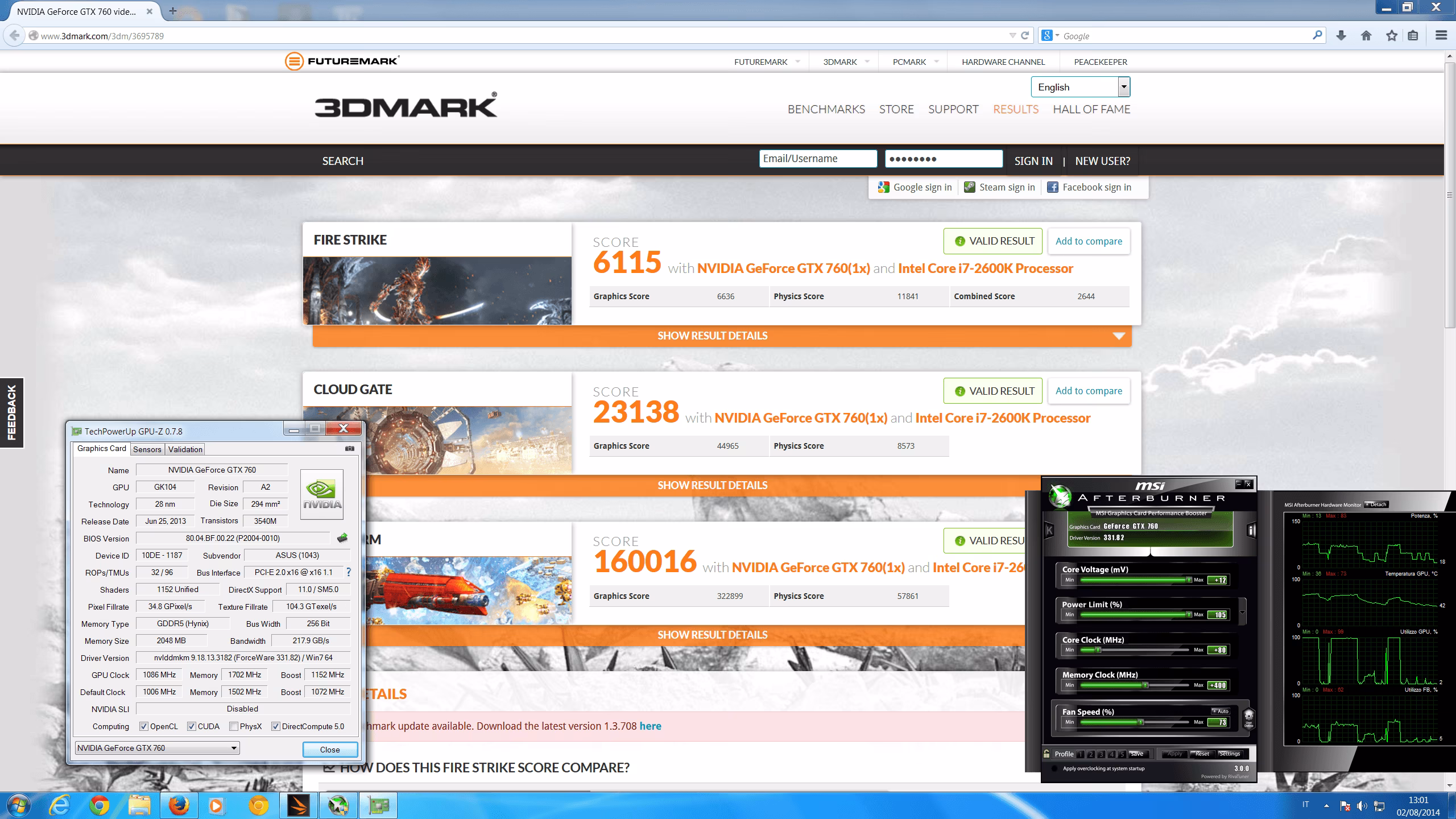
Task: Click the volume tray icon
Action: coord(1362,806)
